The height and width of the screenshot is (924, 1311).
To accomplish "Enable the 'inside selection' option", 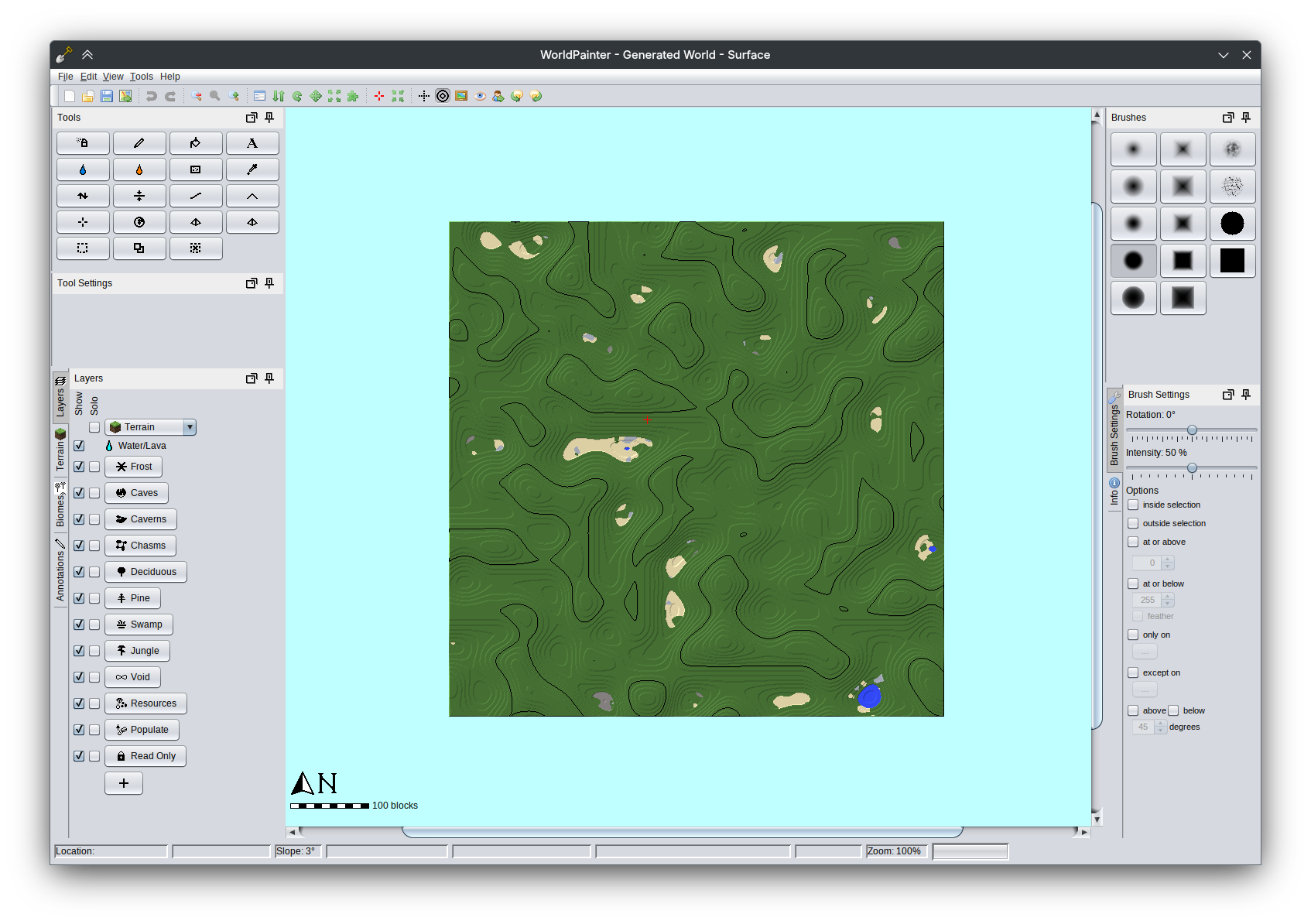I will click(x=1133, y=505).
